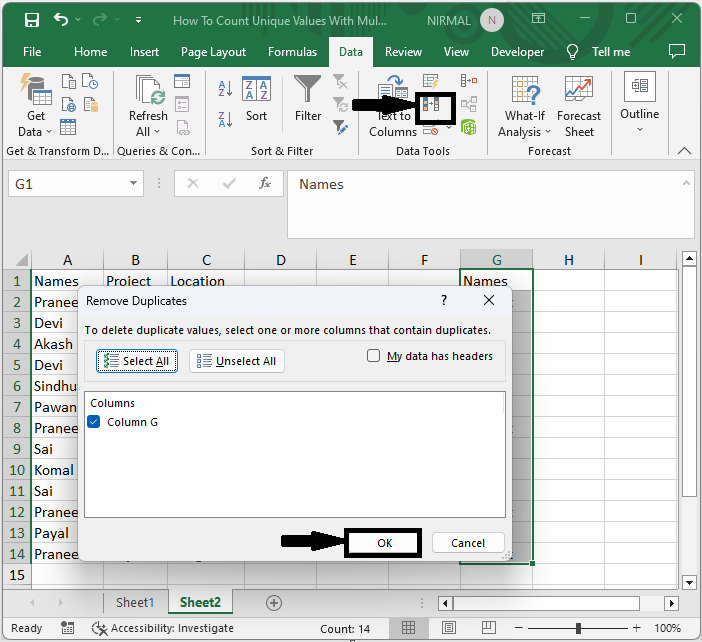The image size is (702, 642).
Task: Click the Insert Function fx button
Action: (x=265, y=183)
